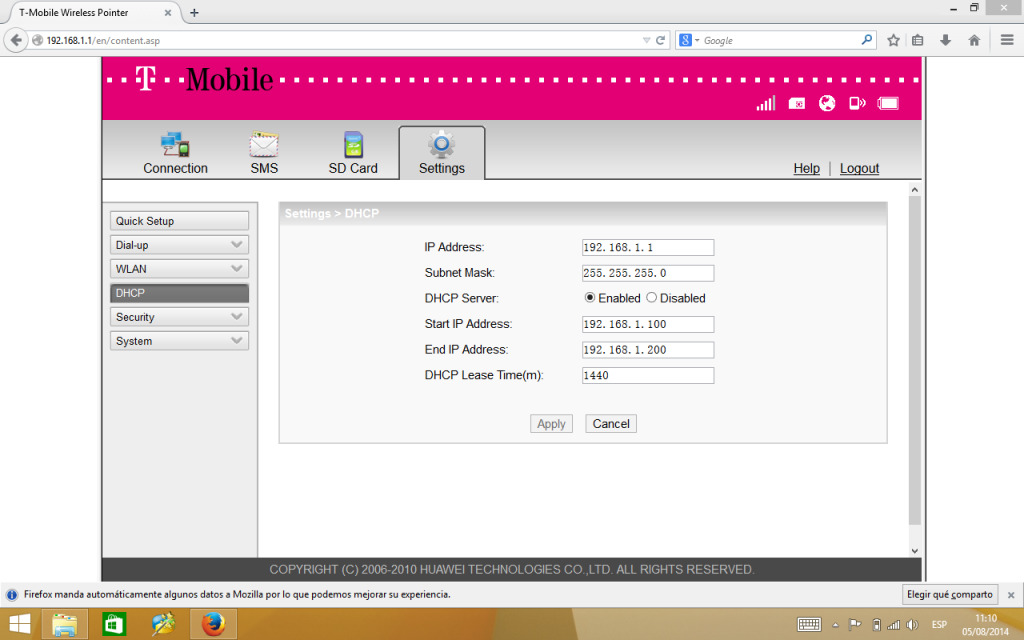Screen dimensions: 1024x640
Task: Expand the System sidebar section
Action: [x=179, y=341]
